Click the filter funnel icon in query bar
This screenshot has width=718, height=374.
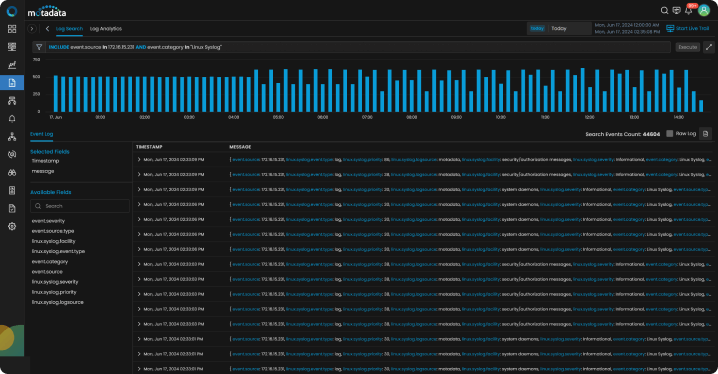click(x=39, y=47)
